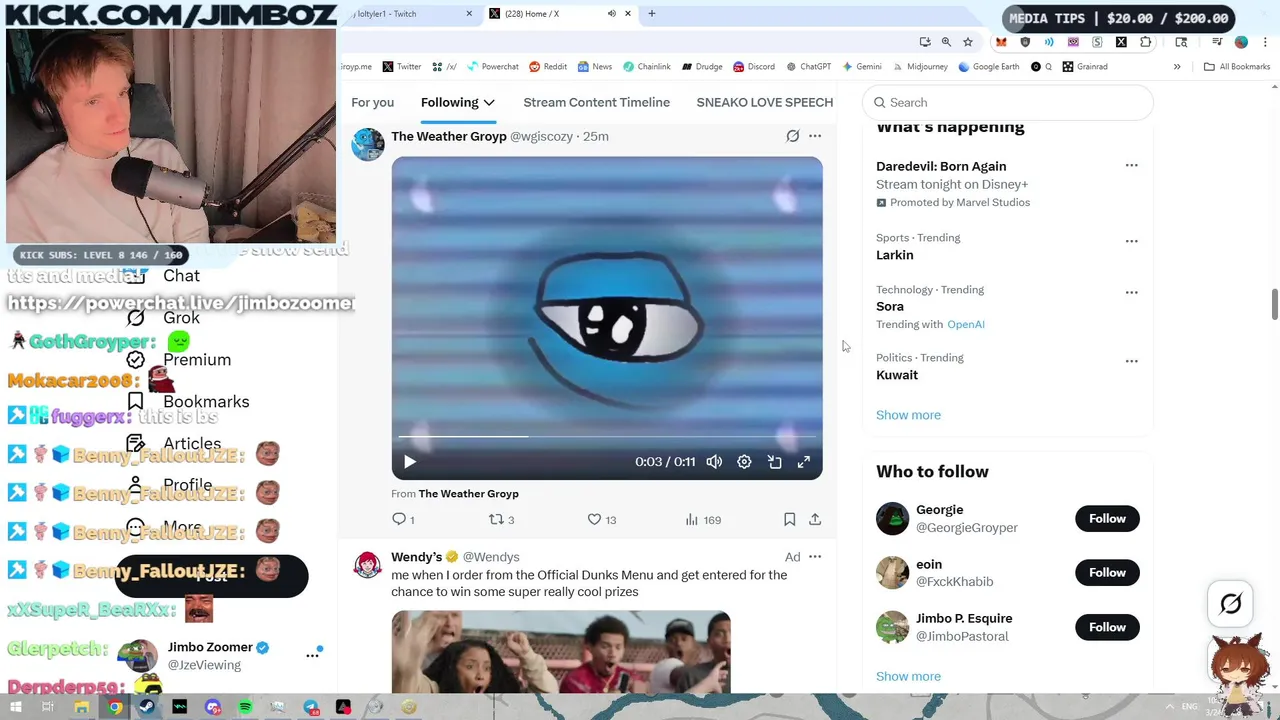Show more under Who to follow

(908, 676)
